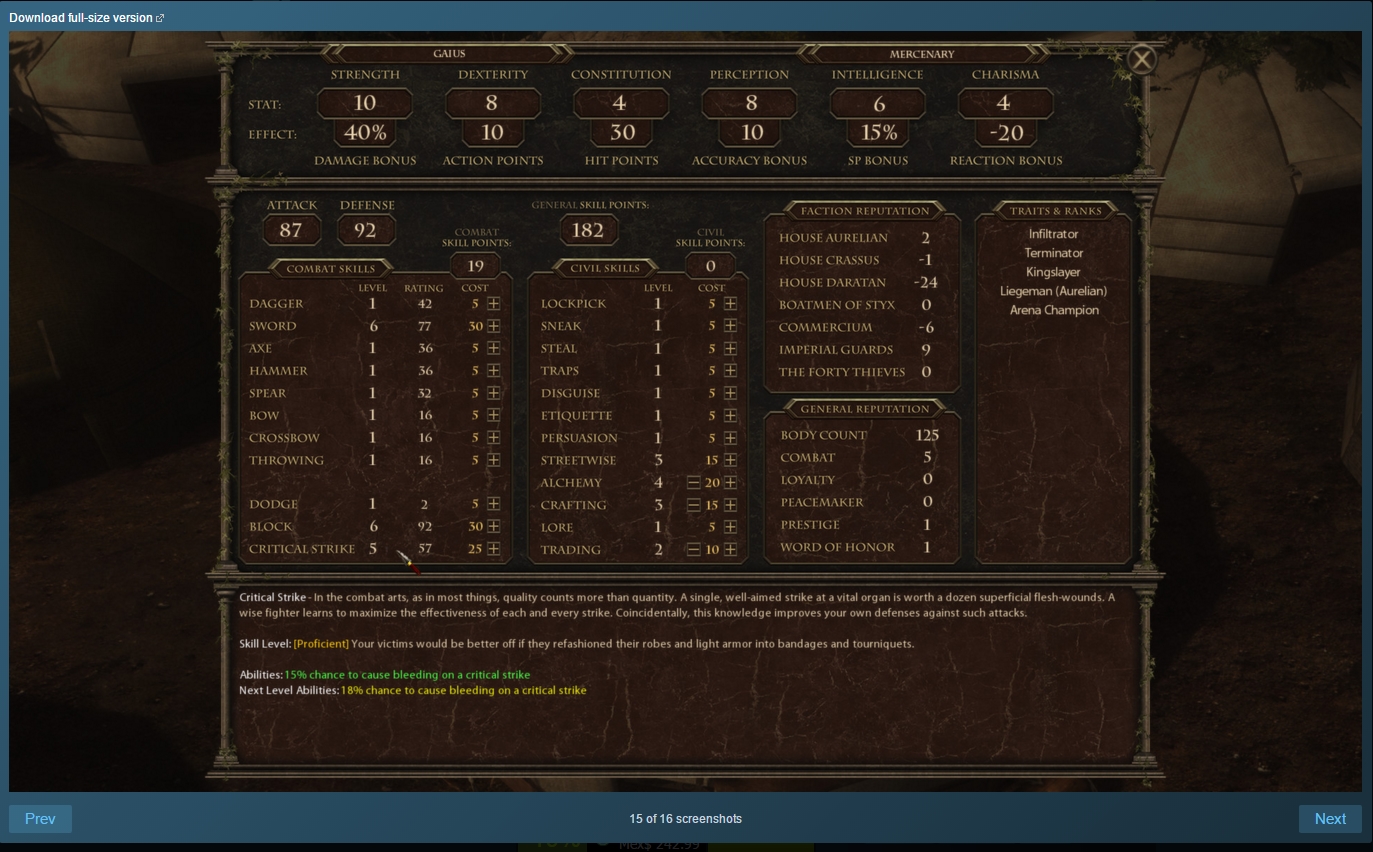Screen dimensions: 1373x852
Task: Go to the next screenshot with Next
Action: (1330, 818)
